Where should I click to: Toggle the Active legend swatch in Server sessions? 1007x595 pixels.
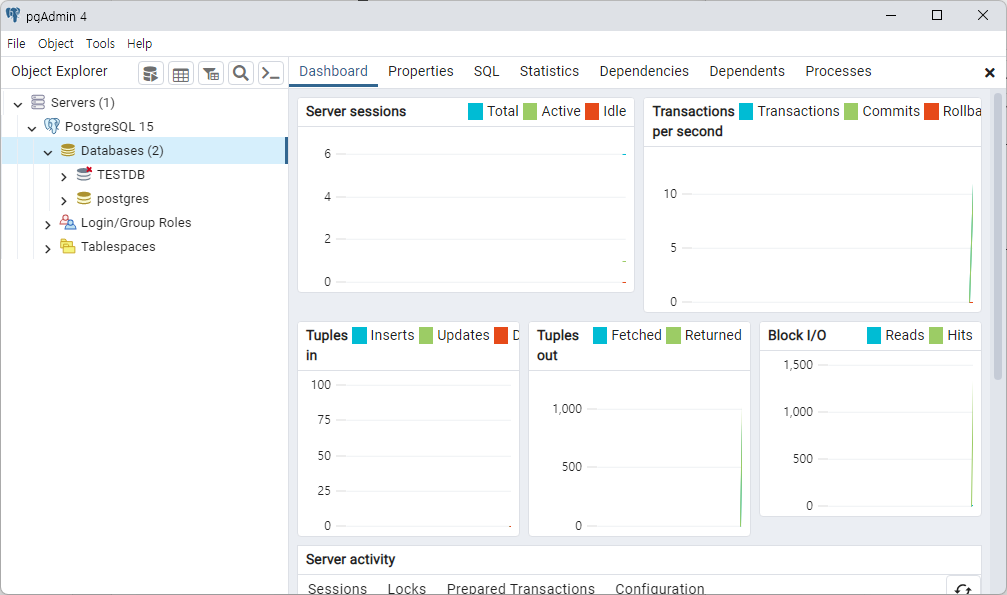(530, 111)
